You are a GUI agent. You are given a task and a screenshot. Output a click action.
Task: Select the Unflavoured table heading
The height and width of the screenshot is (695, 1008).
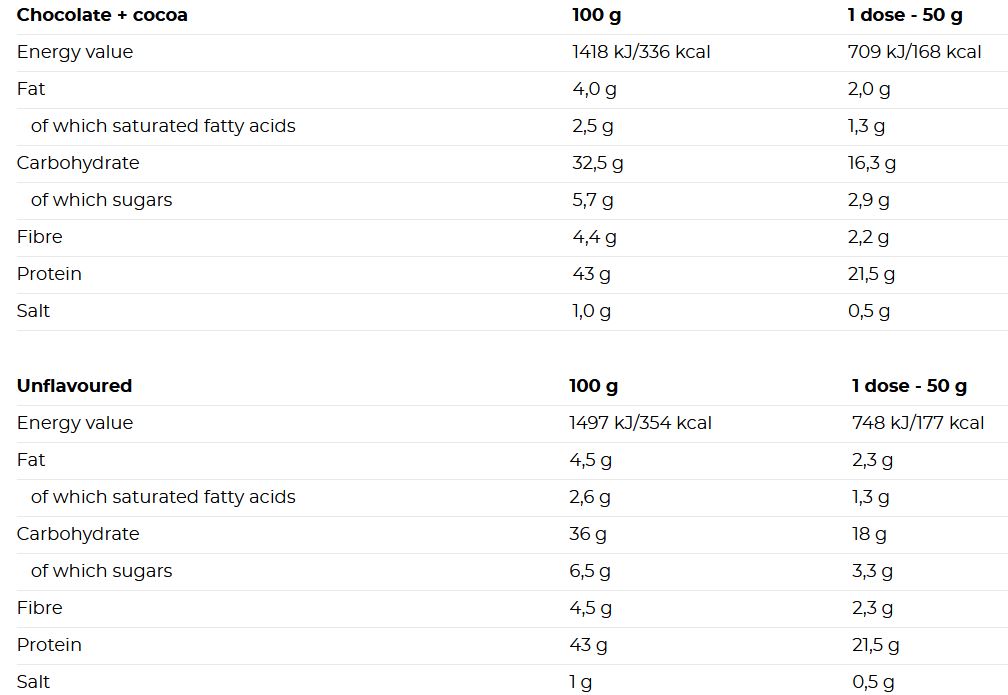tap(75, 386)
